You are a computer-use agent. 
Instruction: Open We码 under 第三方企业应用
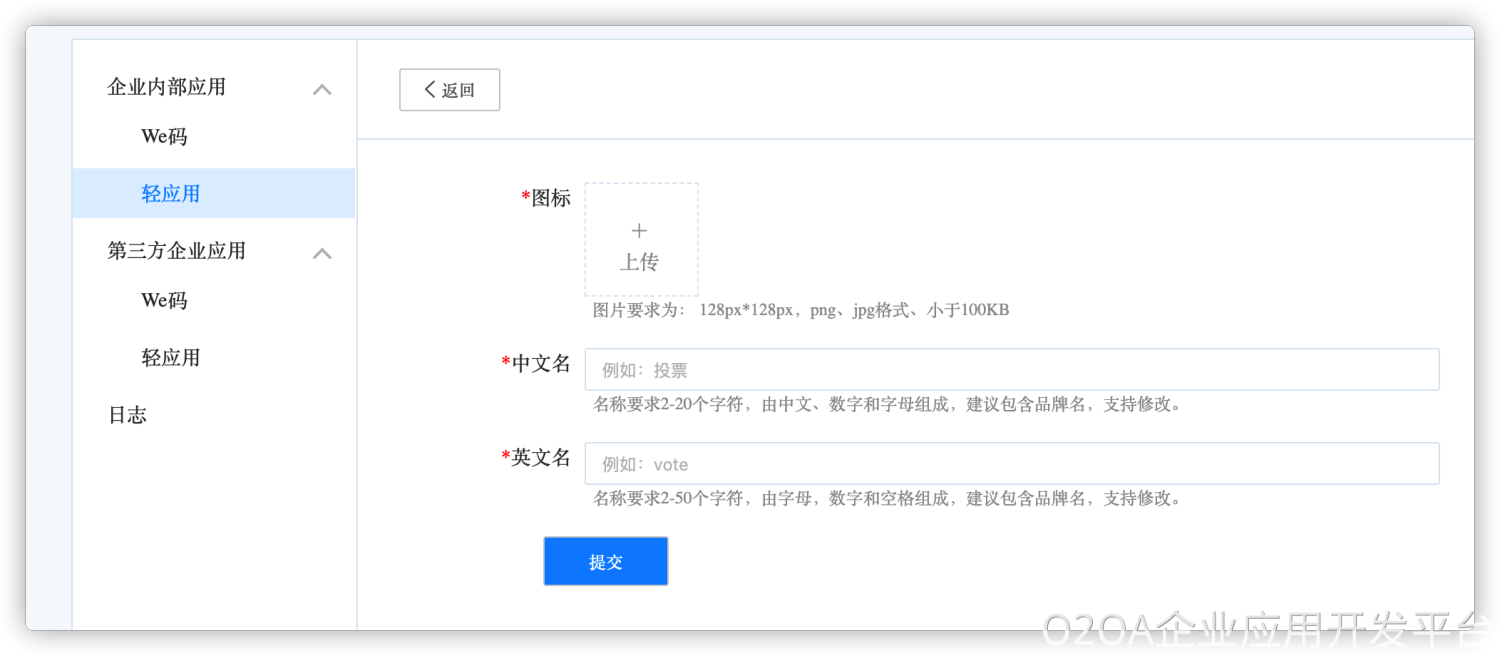164,301
